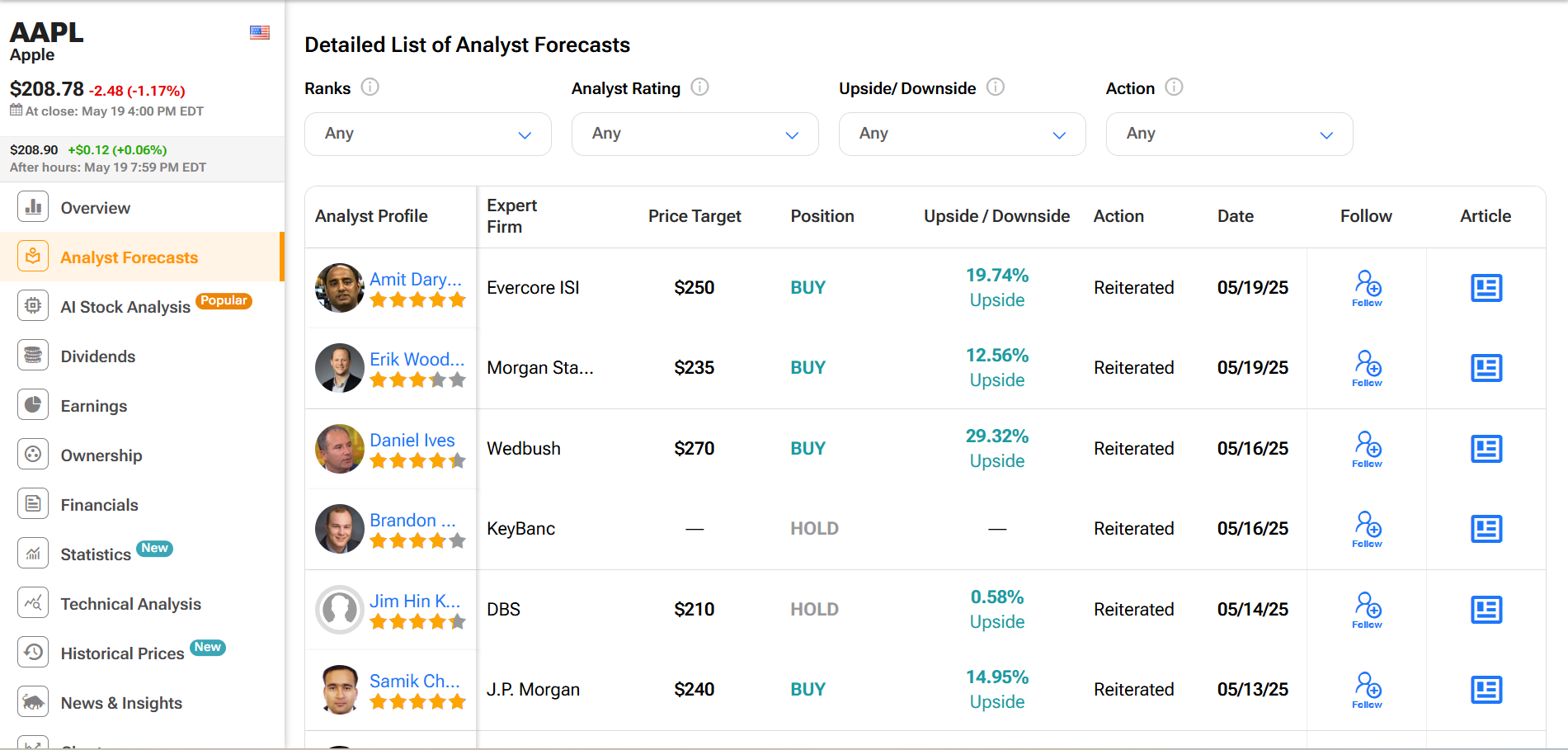Click the $270 Wedbush price target

[x=695, y=449]
